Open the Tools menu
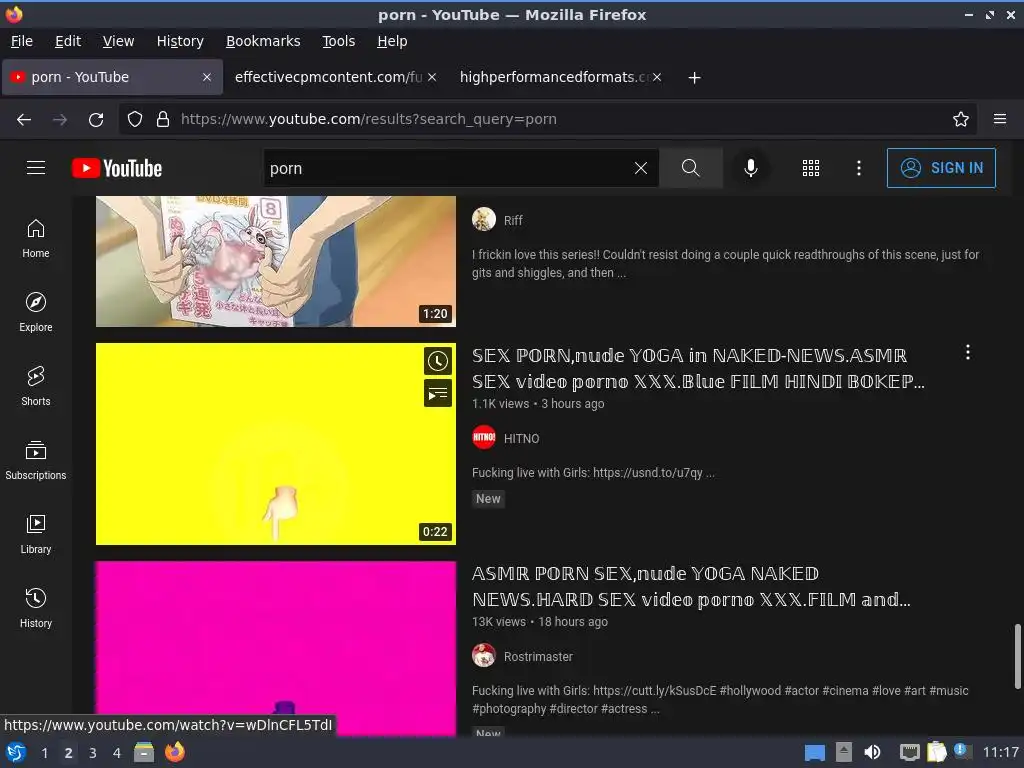Image resolution: width=1024 pixels, height=768 pixels. pos(338,41)
